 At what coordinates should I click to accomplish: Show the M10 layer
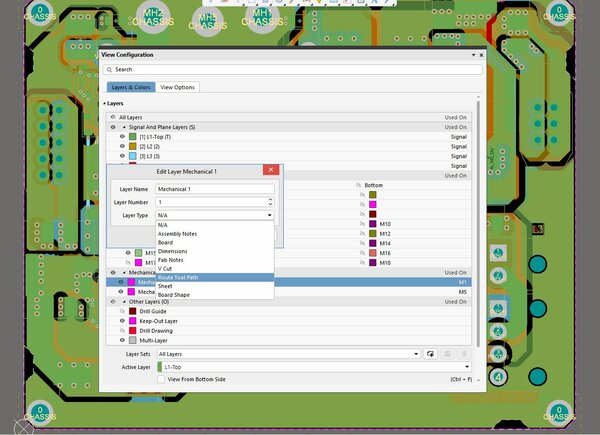click(362, 224)
